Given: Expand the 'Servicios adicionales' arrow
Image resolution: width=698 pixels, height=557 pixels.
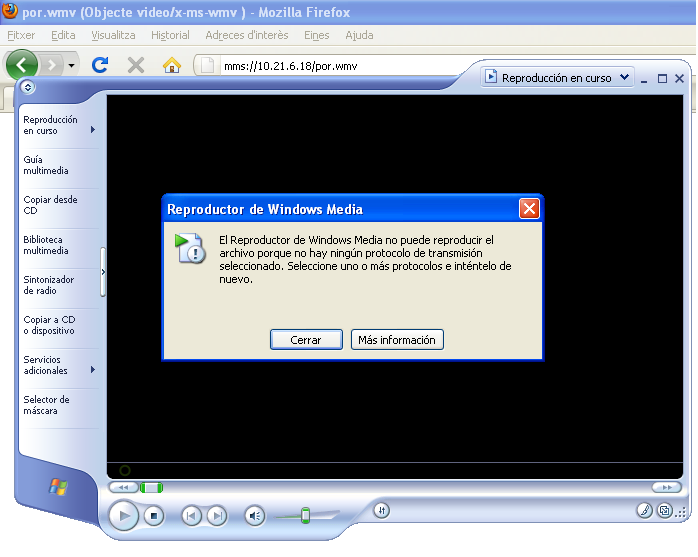Looking at the screenshot, I should coord(93,370).
